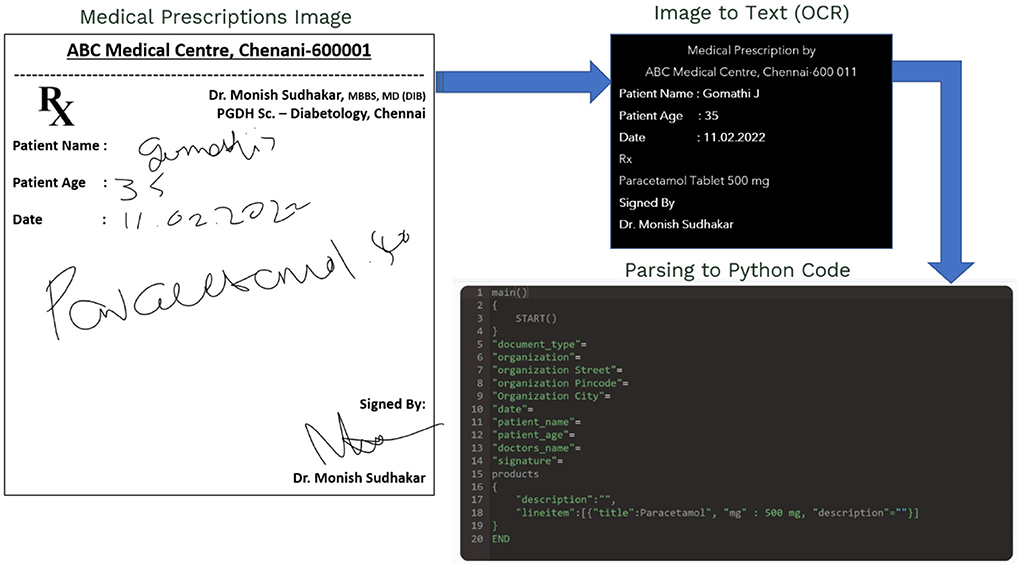Click the "Organization City"= code line
Screen dimensions: 1021x567
551,396
